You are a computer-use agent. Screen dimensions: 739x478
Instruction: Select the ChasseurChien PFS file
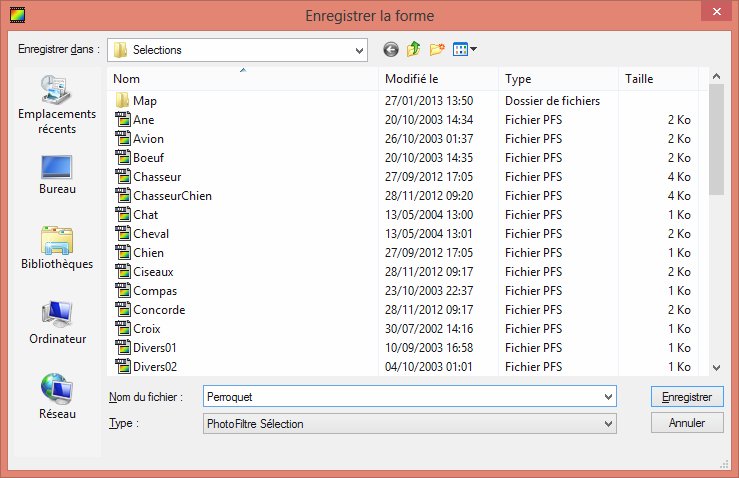click(171, 196)
